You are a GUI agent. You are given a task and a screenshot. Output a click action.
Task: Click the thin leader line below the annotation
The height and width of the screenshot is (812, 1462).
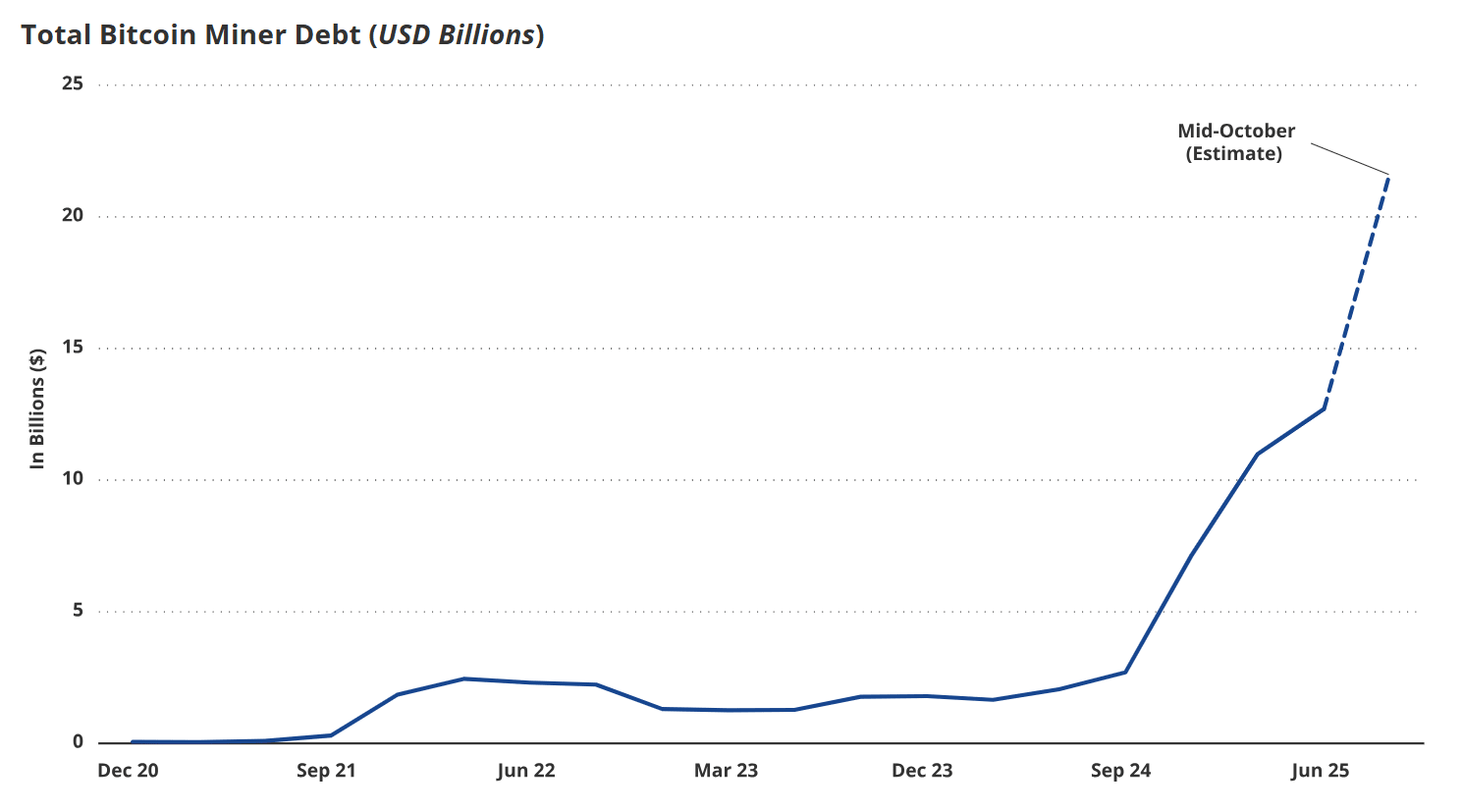[1350, 159]
